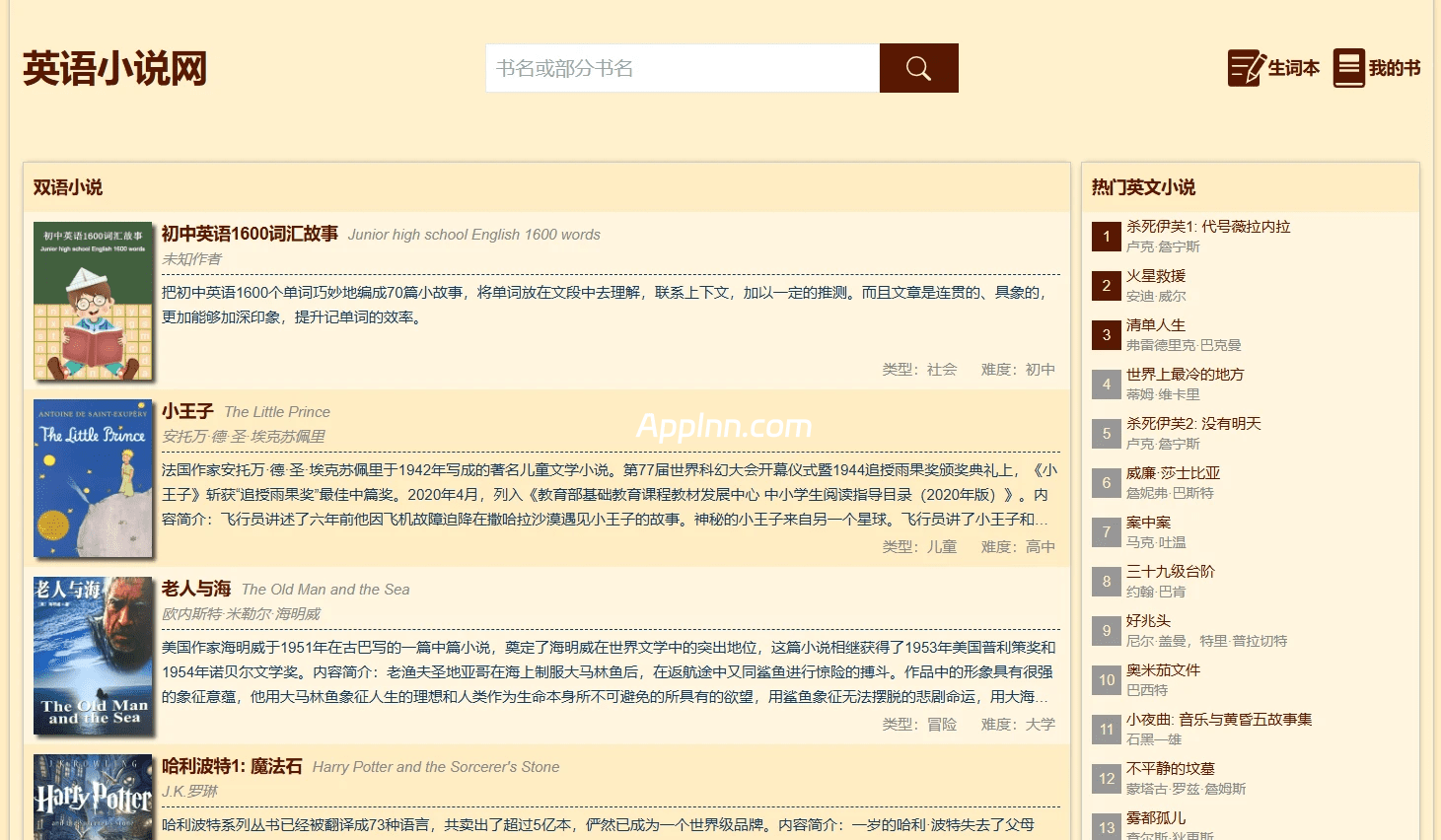The image size is (1441, 840).
Task: Click 类型: 社会 category label
Action: [x=919, y=369]
